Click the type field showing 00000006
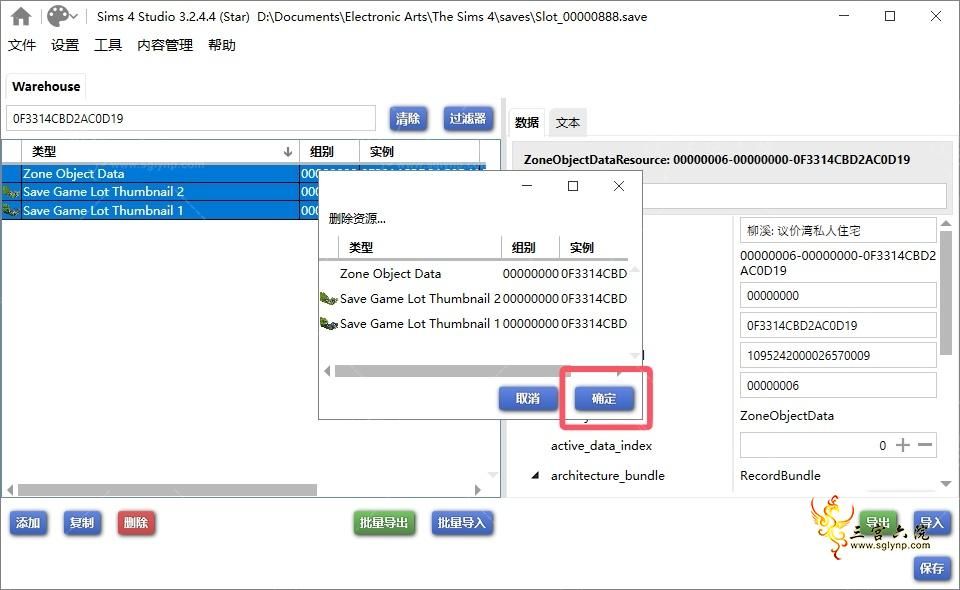The width and height of the screenshot is (960, 590). point(838,386)
